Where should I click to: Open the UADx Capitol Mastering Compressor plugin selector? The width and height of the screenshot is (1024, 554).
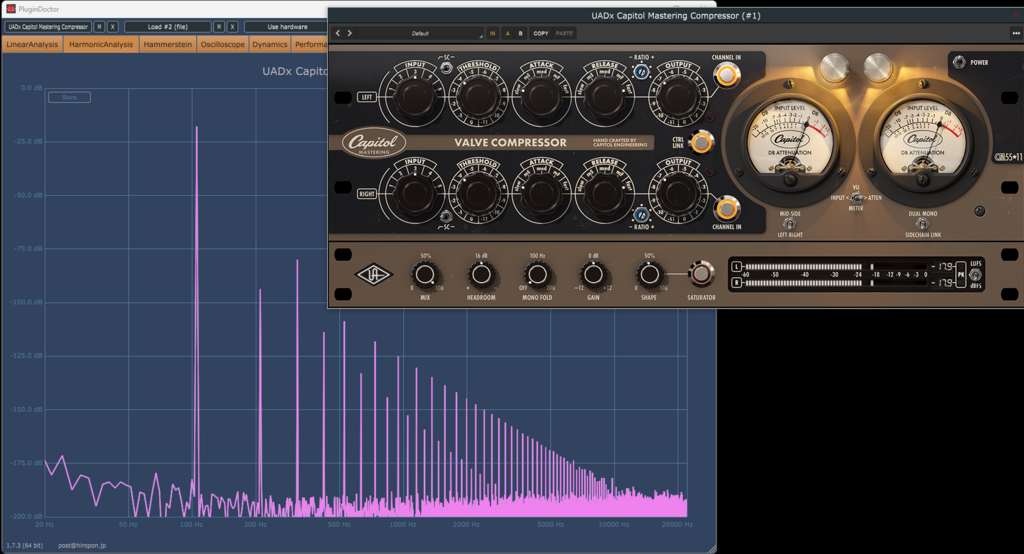[x=48, y=27]
